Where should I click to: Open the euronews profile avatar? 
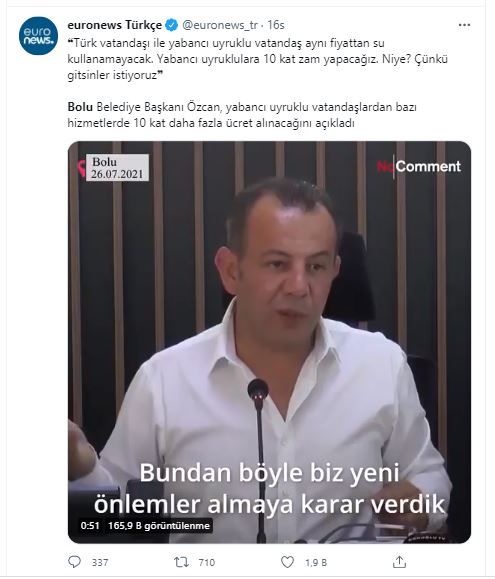point(38,36)
